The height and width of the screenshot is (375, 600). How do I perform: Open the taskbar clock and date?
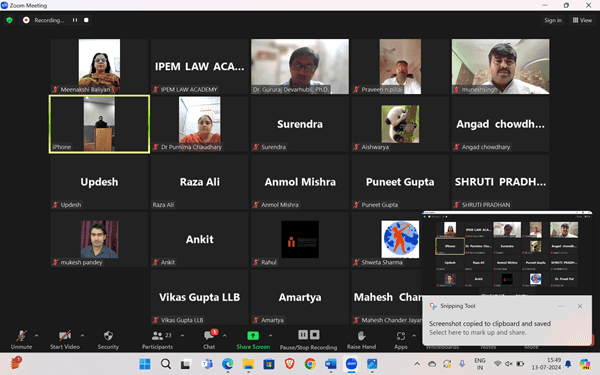pos(546,364)
